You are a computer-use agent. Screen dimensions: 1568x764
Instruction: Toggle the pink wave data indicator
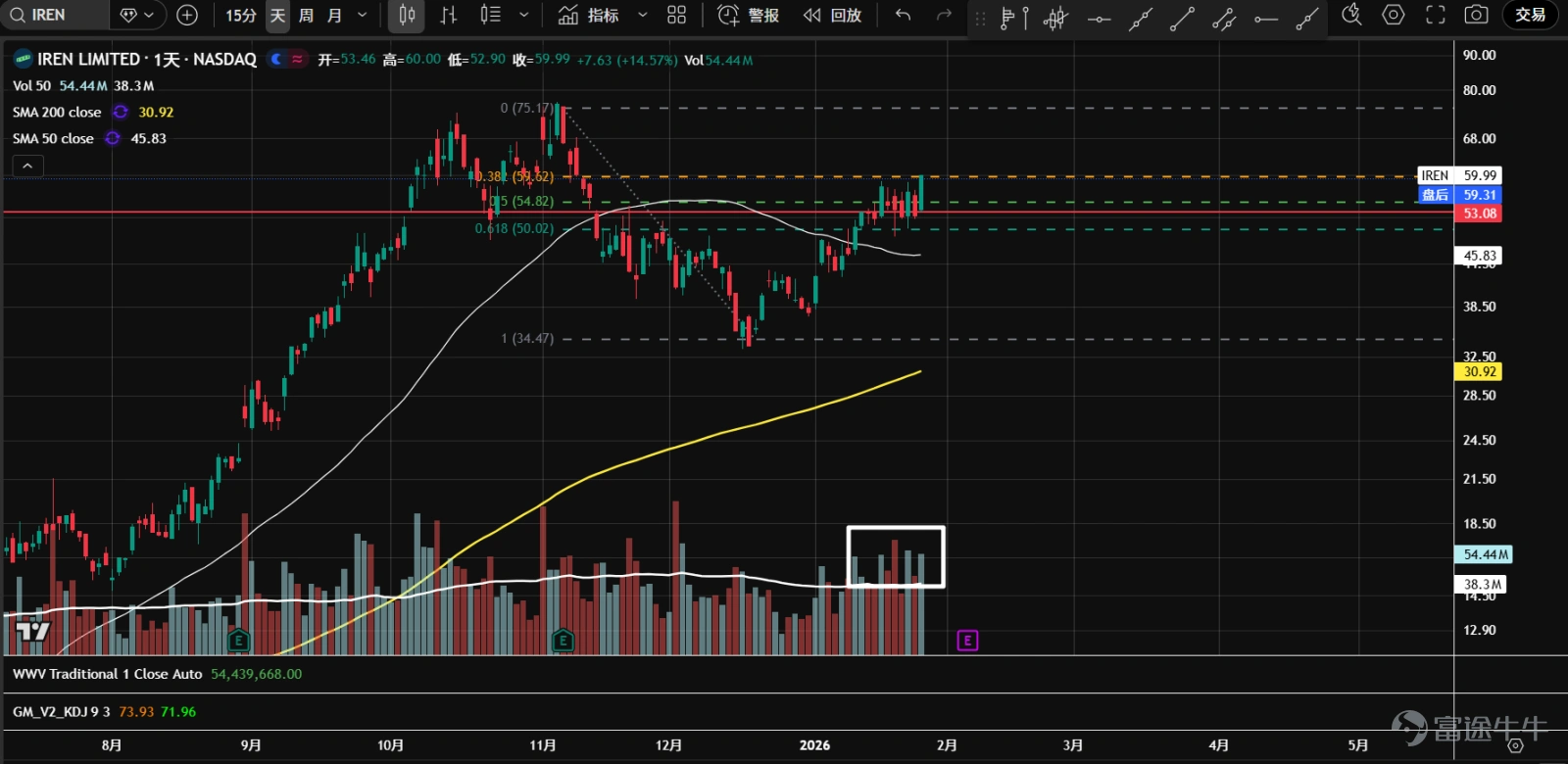point(297,60)
